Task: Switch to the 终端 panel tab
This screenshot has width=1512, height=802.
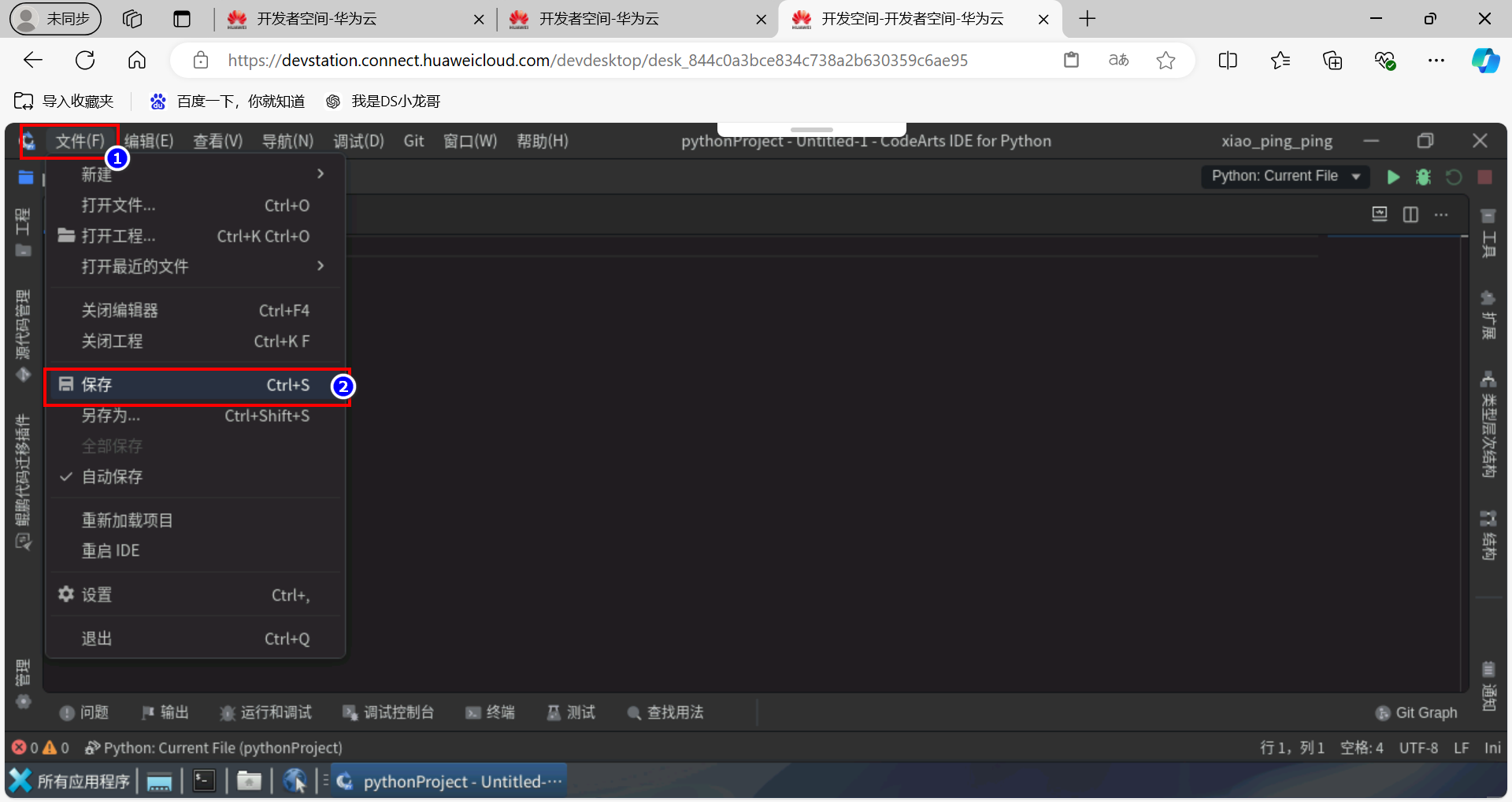Action: (496, 713)
